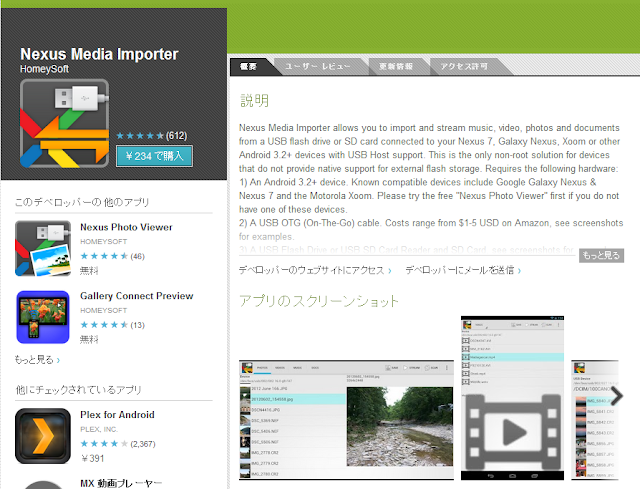
Task: Click PLEX, INC. developer label
Action: 99,429
